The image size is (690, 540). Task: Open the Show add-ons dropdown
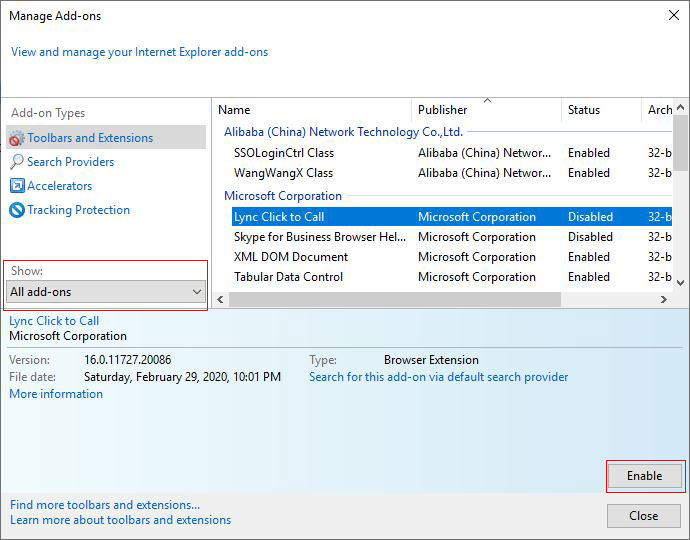pyautogui.click(x=106, y=292)
